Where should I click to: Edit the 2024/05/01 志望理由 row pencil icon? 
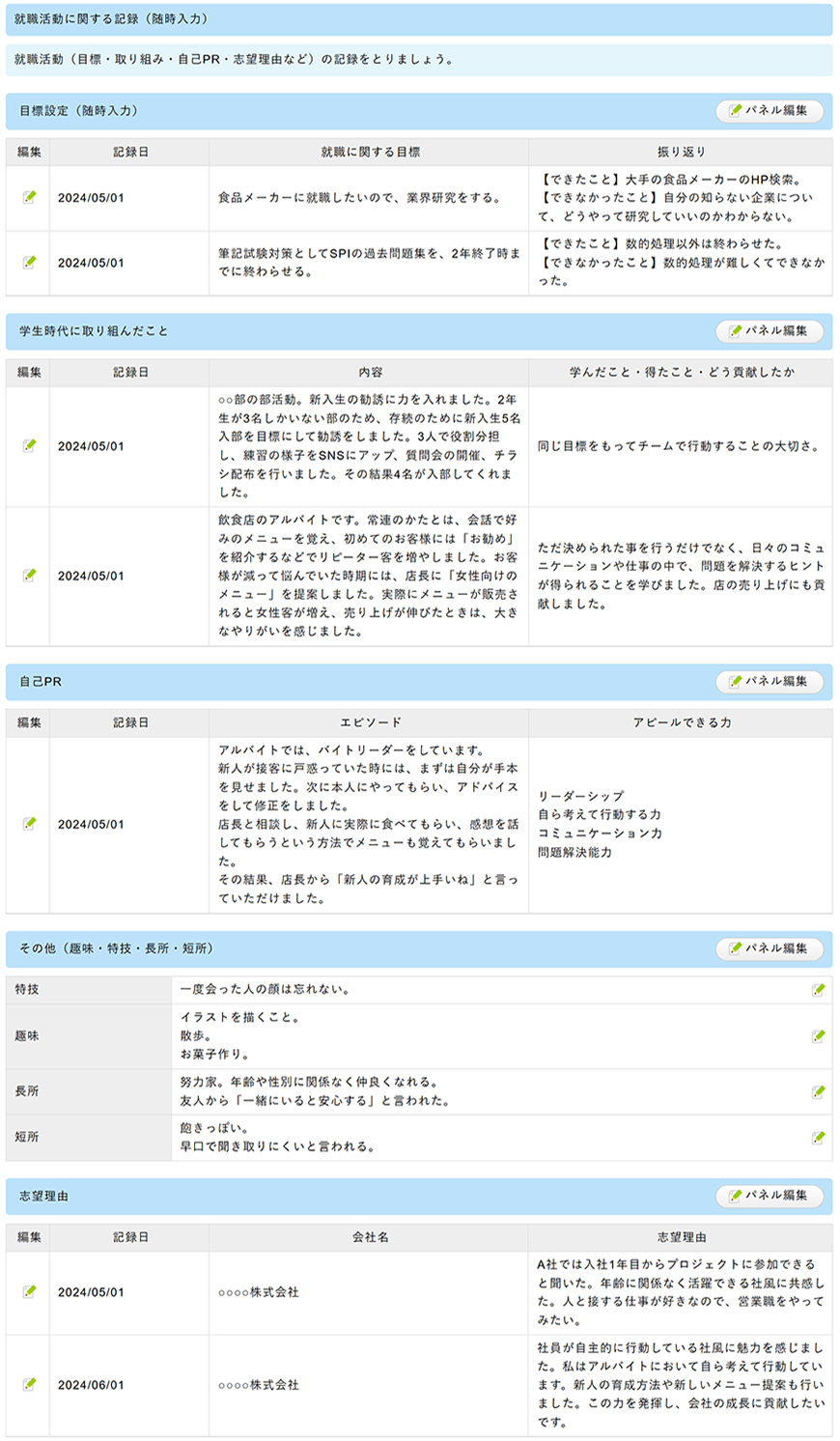[29, 1291]
